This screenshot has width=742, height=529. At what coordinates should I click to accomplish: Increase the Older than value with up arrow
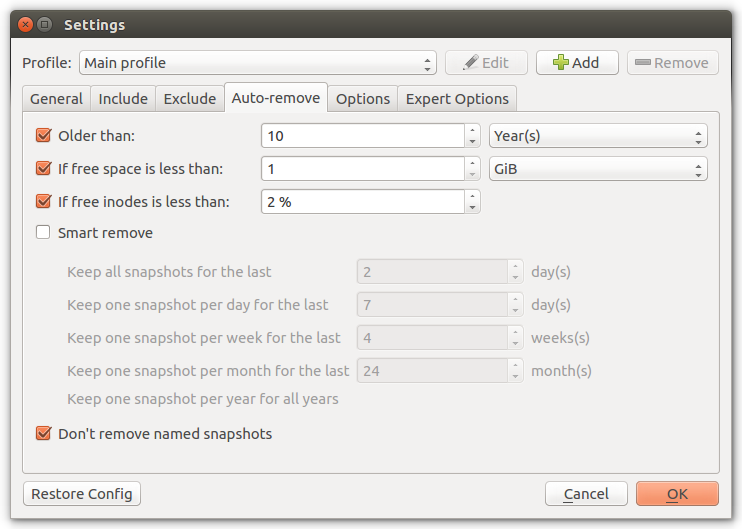pos(472,130)
